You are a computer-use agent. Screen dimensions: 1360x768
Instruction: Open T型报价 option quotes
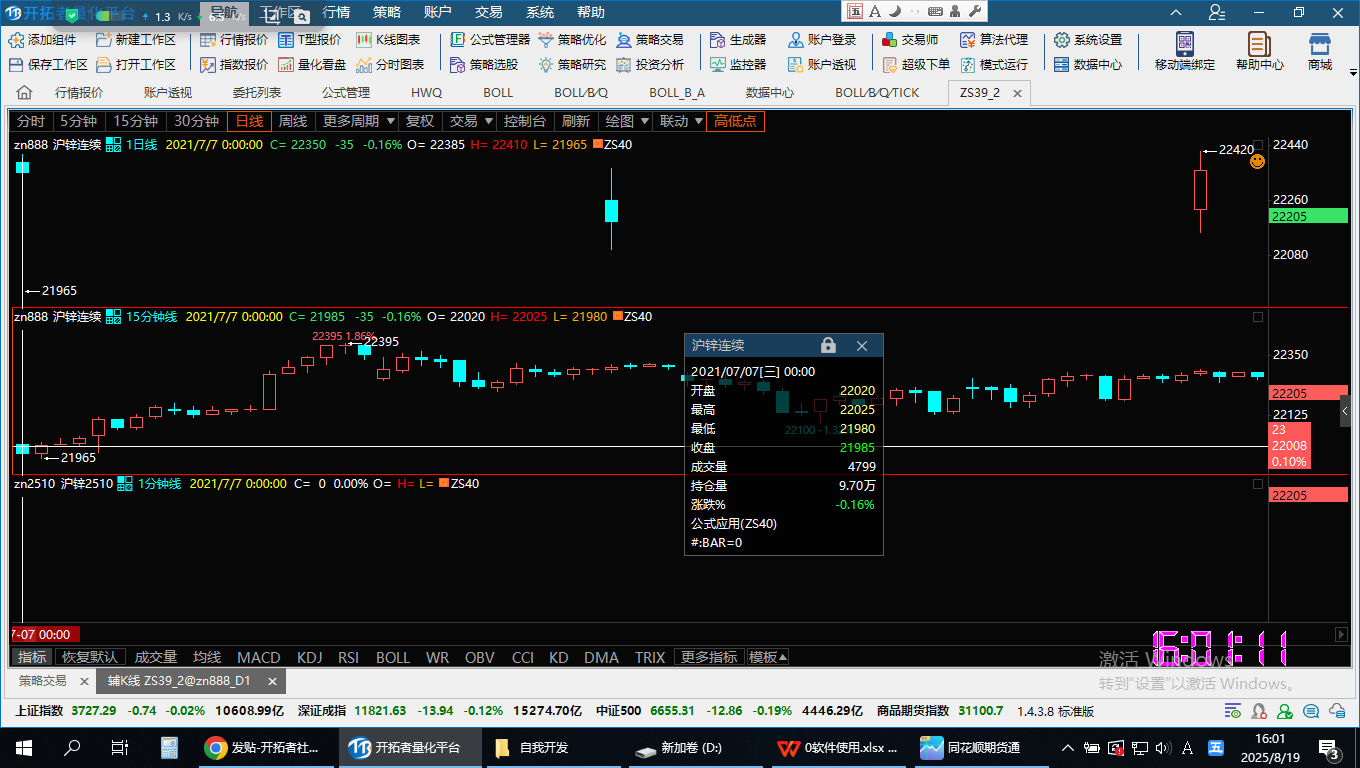tap(309, 40)
